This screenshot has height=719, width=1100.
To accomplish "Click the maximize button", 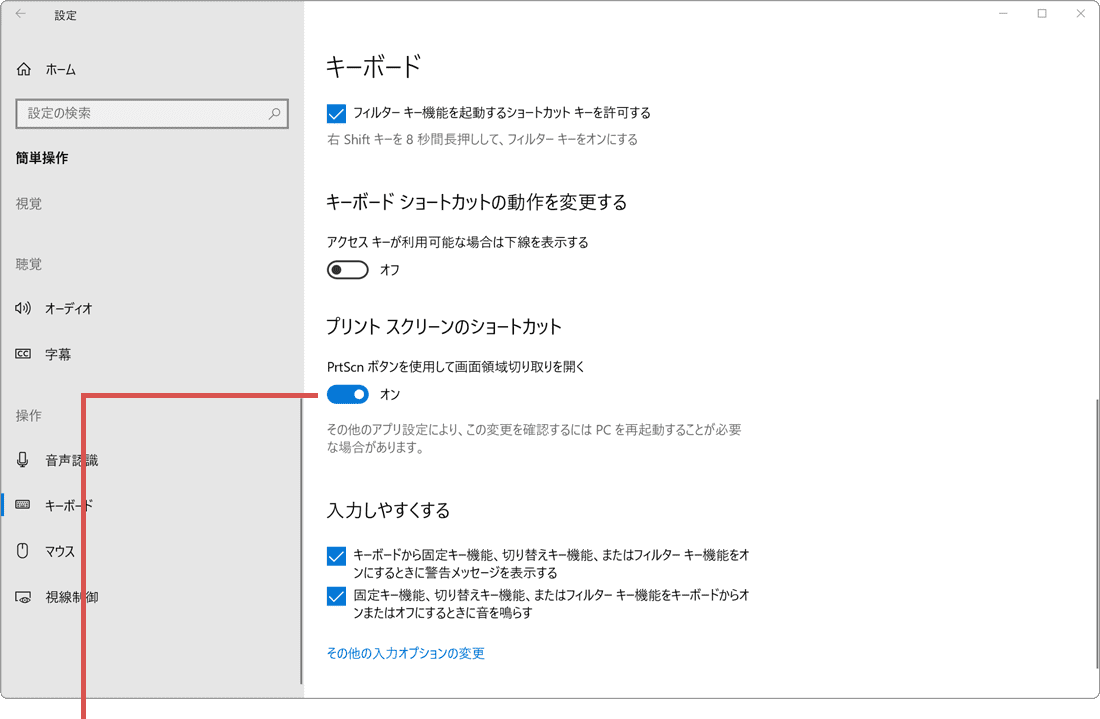I will (1040, 13).
